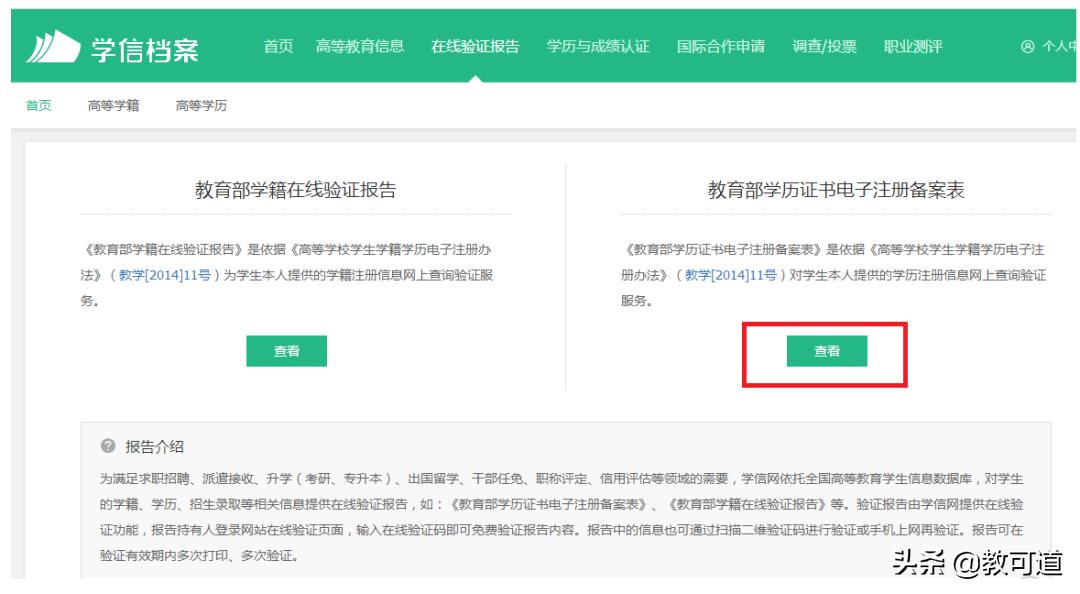1080x594 pixels.
Task: Click the 学信档案 logo icon
Action: (52, 47)
